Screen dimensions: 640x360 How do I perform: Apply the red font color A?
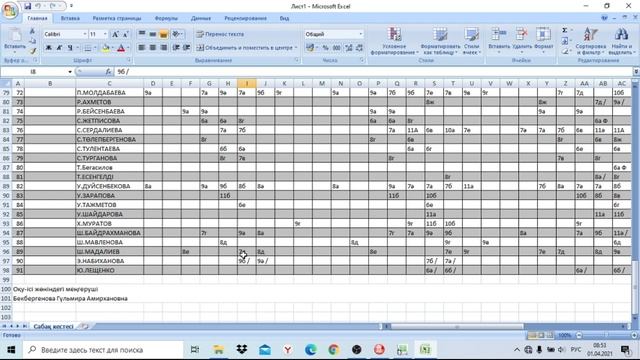[x=121, y=48]
